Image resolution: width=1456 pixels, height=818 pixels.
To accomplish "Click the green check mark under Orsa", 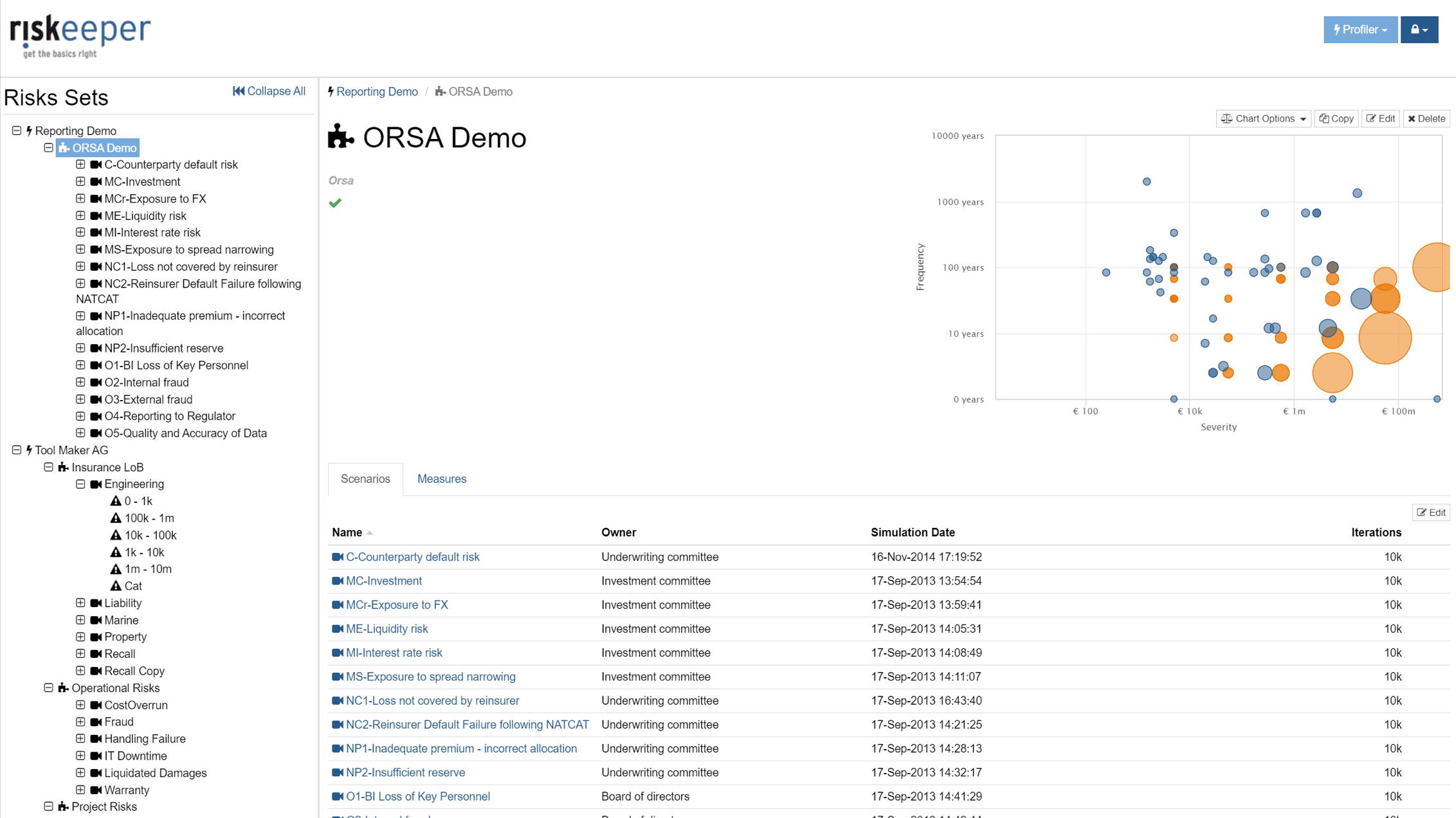I will [335, 203].
